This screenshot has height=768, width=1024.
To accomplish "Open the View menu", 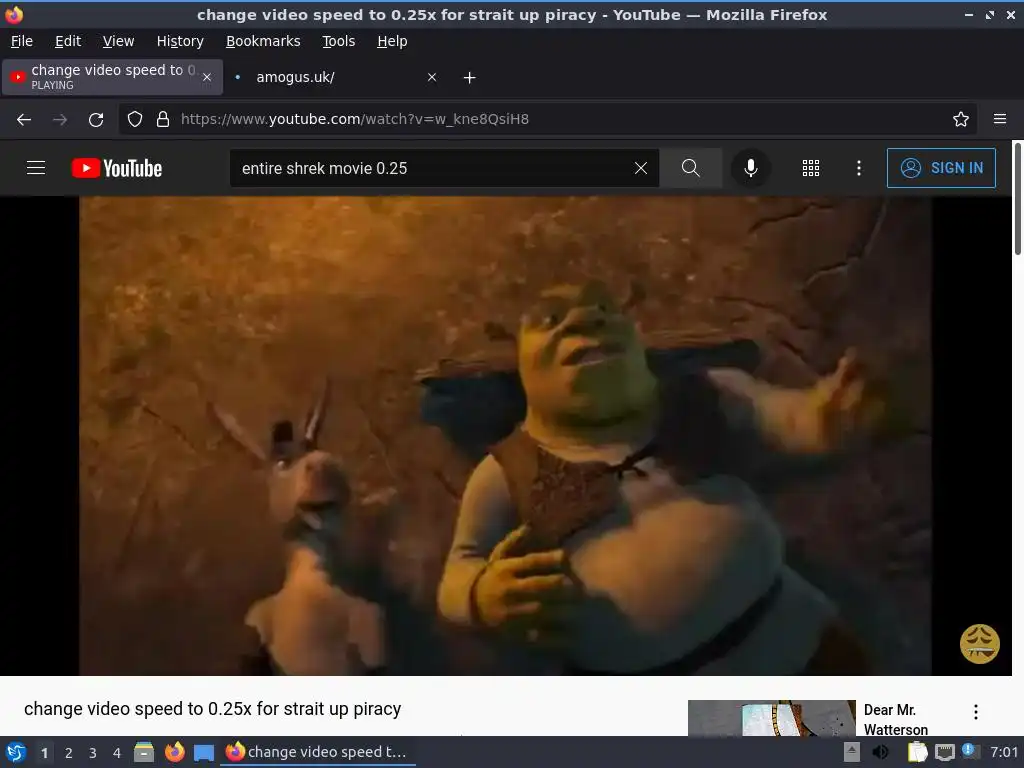I will (118, 41).
